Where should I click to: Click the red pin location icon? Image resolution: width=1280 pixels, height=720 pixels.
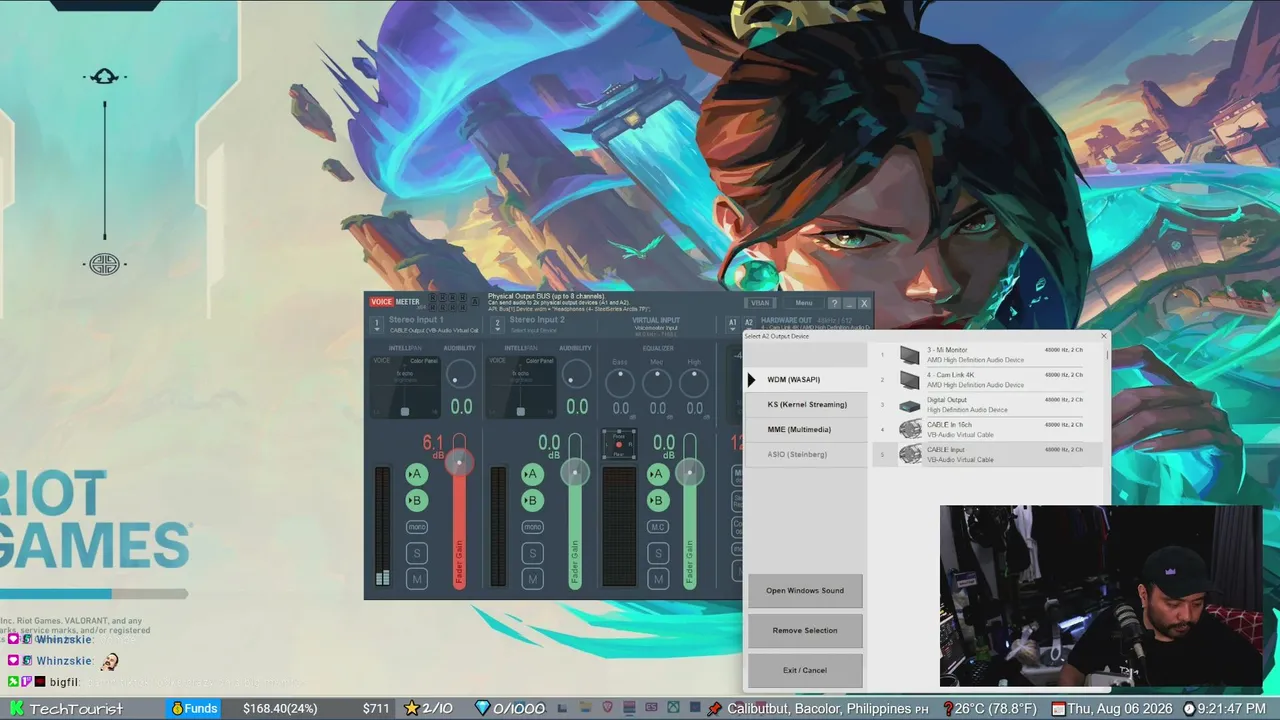coord(714,709)
